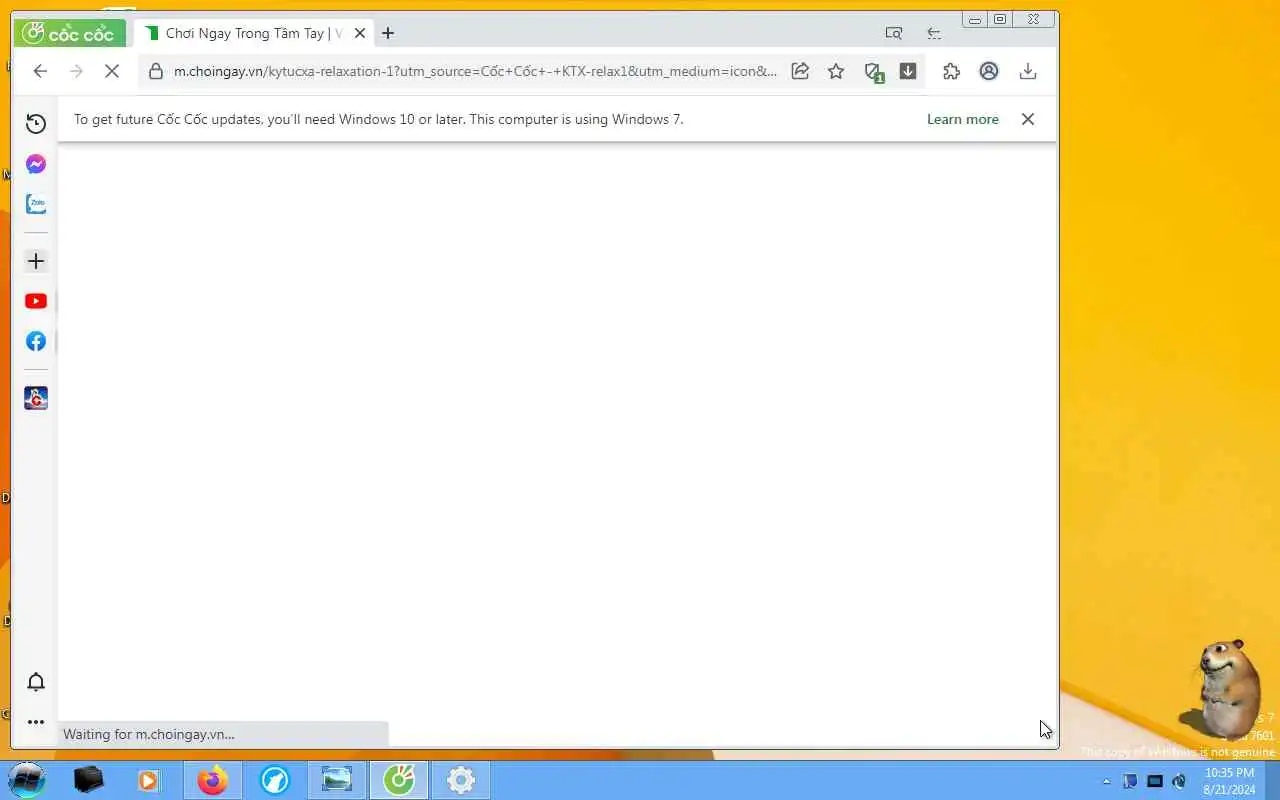The image size is (1280, 800).
Task: Click the network tray icon
Action: tap(1155, 781)
